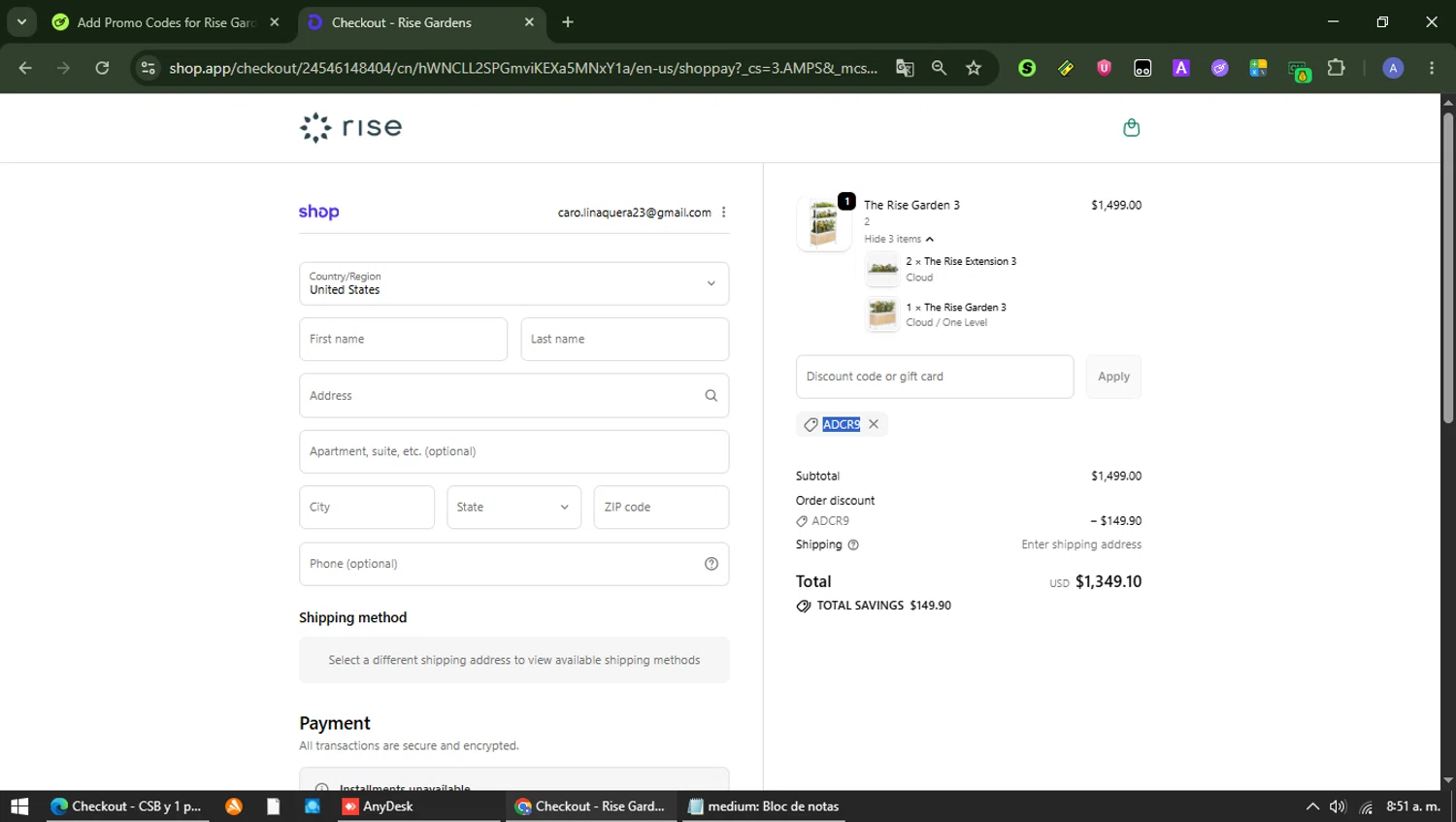Reload the checkout page
This screenshot has width=1456, height=822.
pyautogui.click(x=102, y=68)
